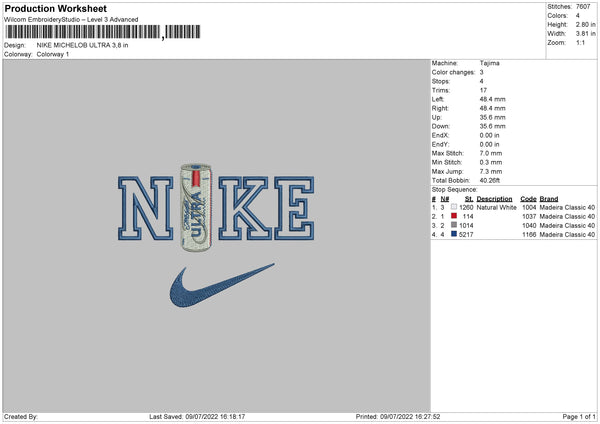Click the Max Stitch value 7.0 mm
The height and width of the screenshot is (424, 600).
[x=491, y=153]
